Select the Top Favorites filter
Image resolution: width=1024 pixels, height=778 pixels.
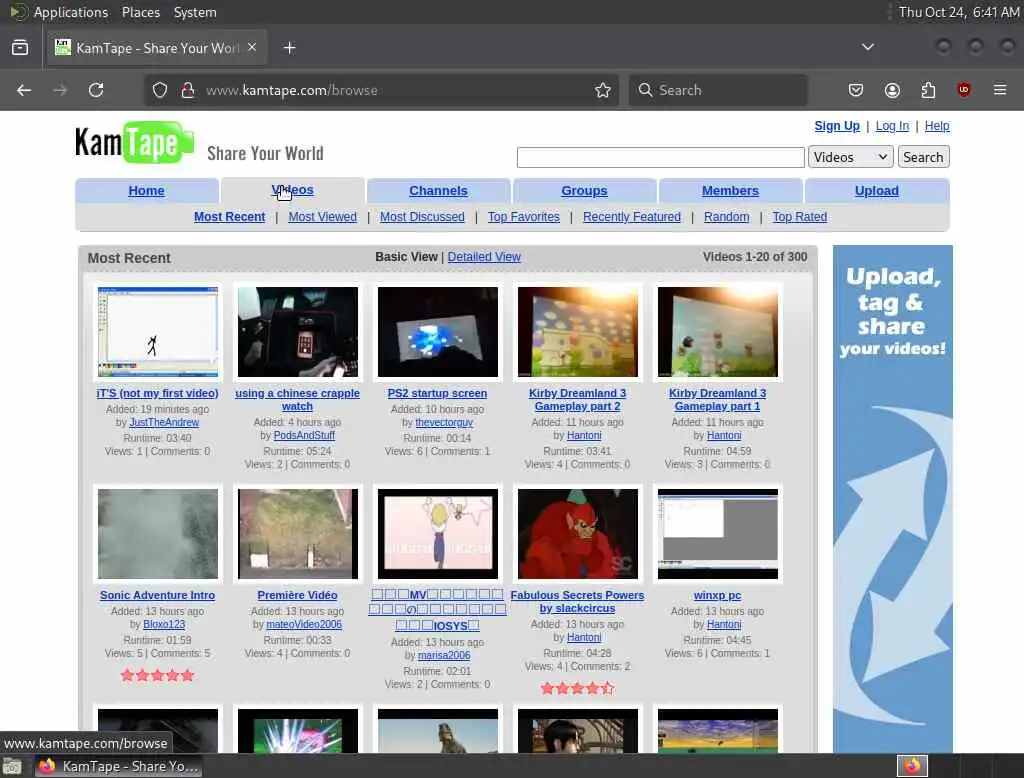tap(524, 217)
